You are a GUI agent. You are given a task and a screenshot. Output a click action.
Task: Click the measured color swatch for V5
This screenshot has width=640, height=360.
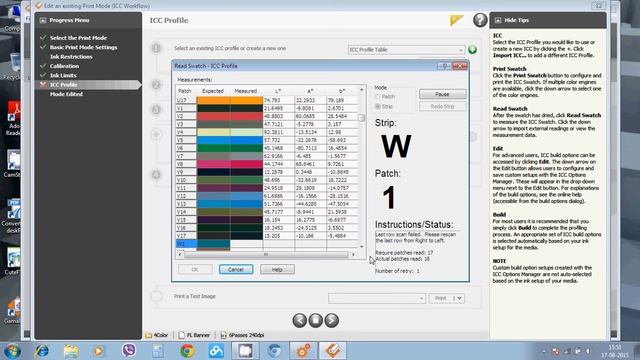pos(246,140)
